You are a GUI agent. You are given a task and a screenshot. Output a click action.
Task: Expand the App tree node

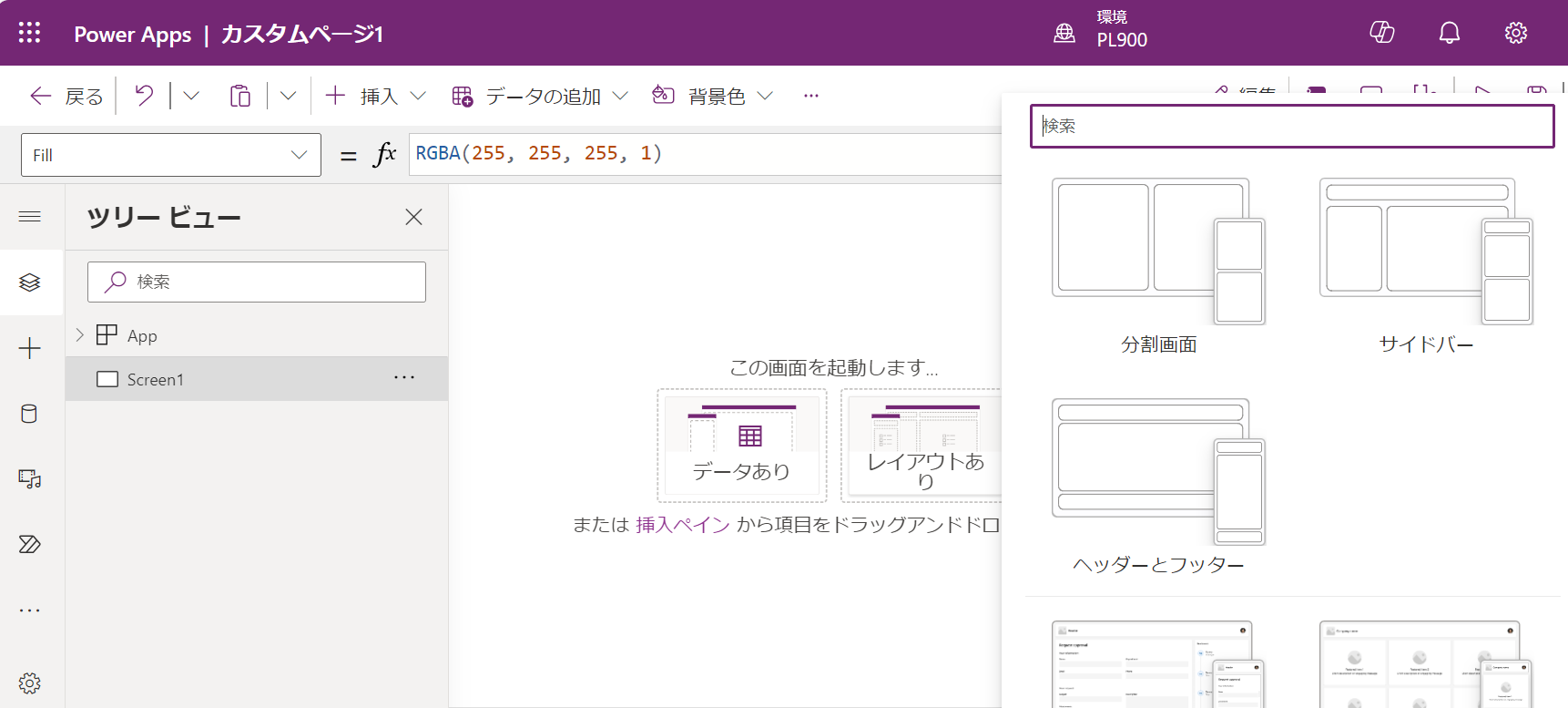80,335
